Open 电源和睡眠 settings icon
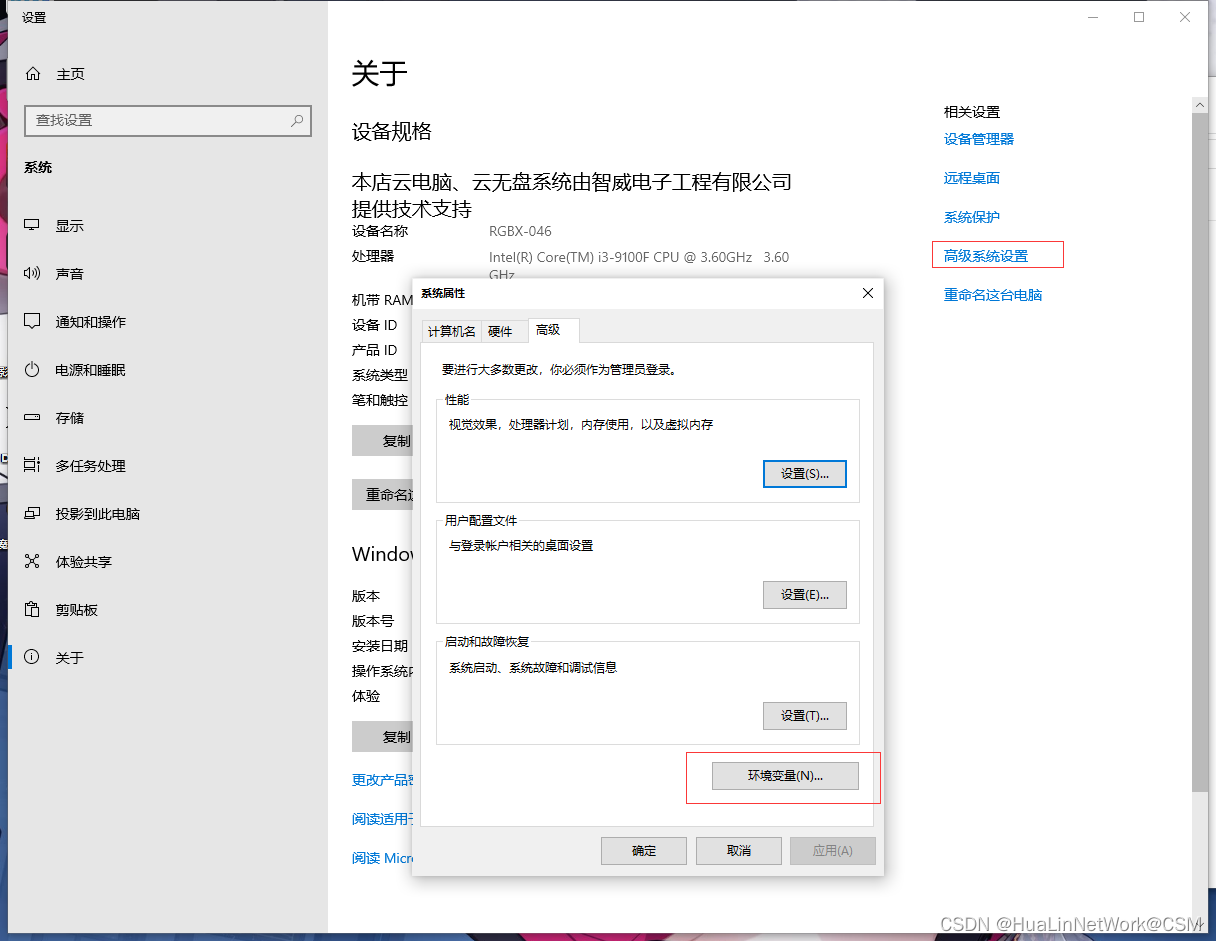Image resolution: width=1216 pixels, height=941 pixels. (x=31, y=369)
